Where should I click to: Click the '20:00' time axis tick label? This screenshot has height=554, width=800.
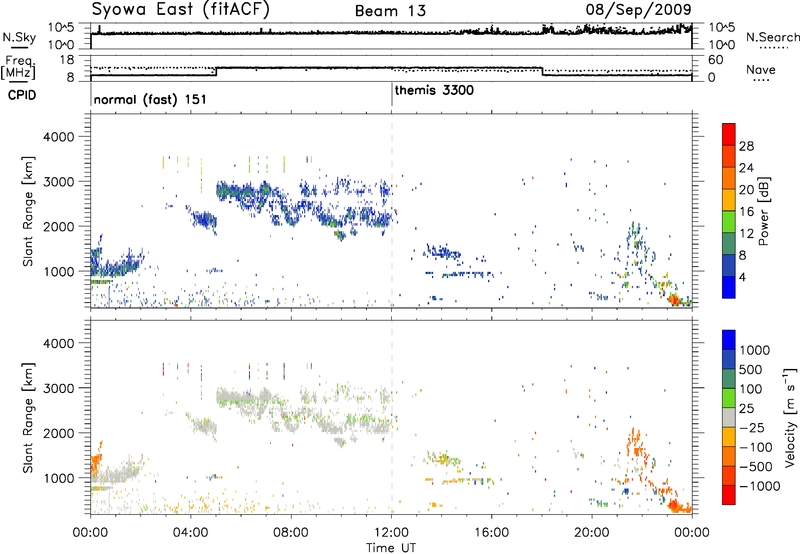pos(592,533)
